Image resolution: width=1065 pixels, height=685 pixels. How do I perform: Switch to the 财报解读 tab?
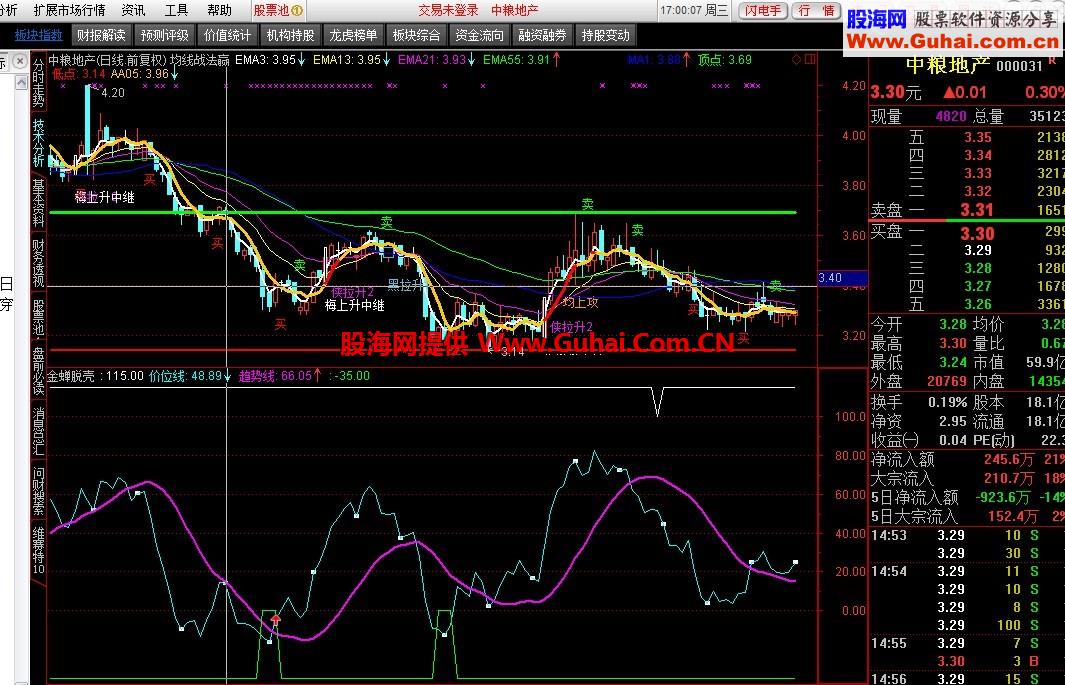click(x=101, y=35)
